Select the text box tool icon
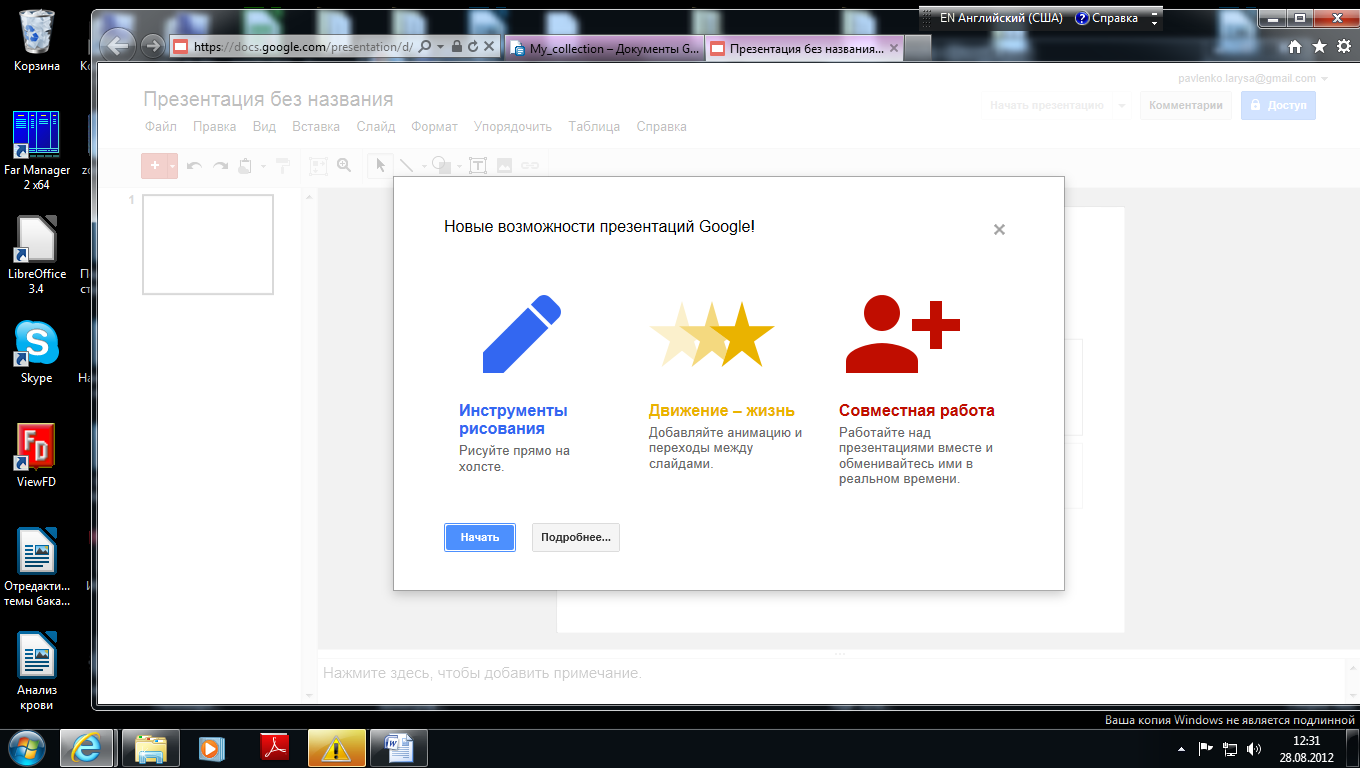 pos(478,166)
